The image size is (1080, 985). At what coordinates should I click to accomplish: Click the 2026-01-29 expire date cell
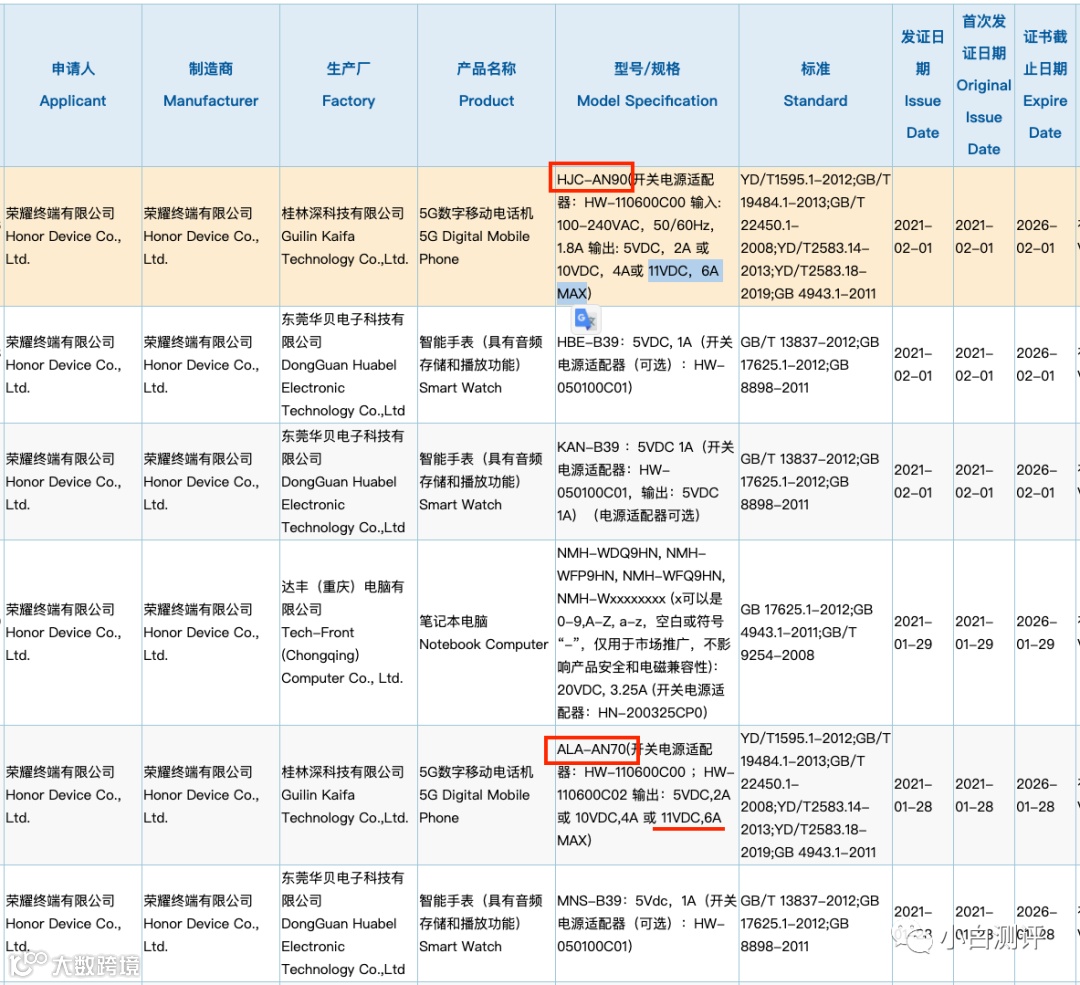1045,632
